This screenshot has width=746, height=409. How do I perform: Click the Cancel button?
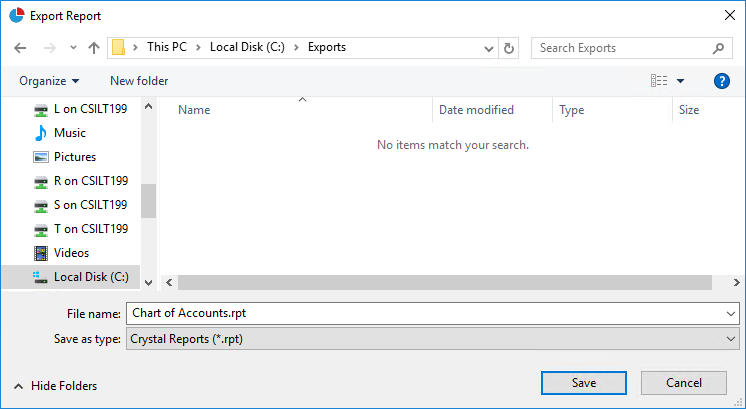(683, 383)
